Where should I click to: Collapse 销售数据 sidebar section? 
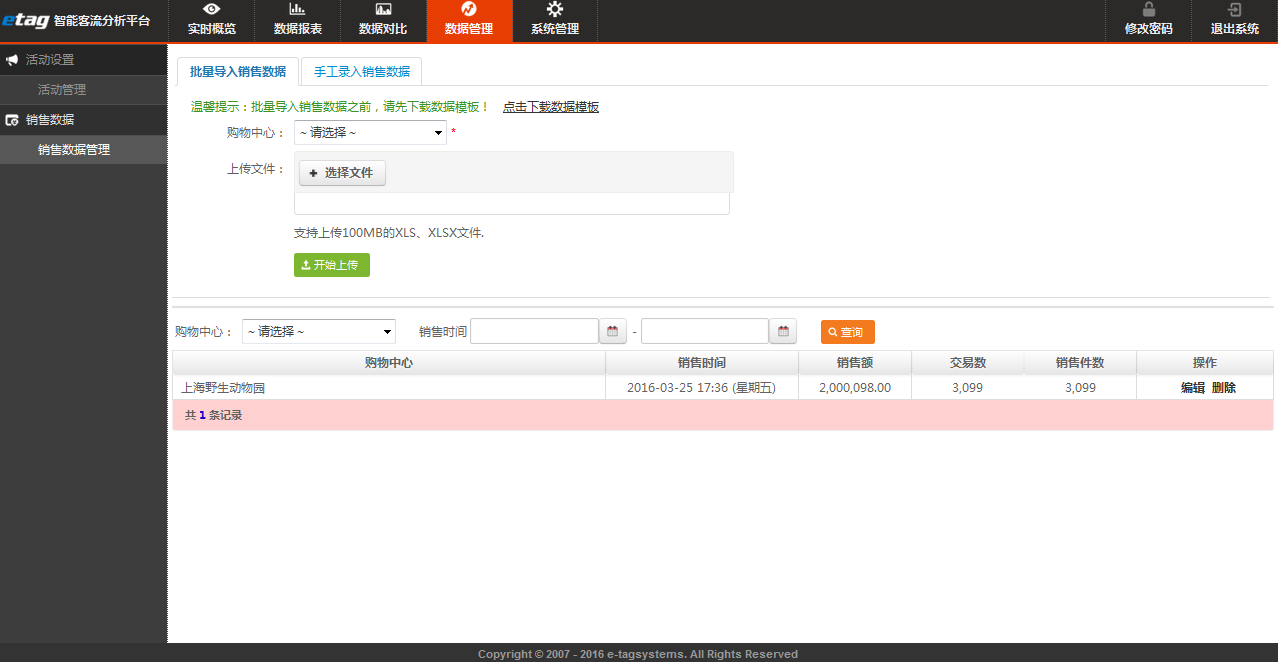pos(84,120)
